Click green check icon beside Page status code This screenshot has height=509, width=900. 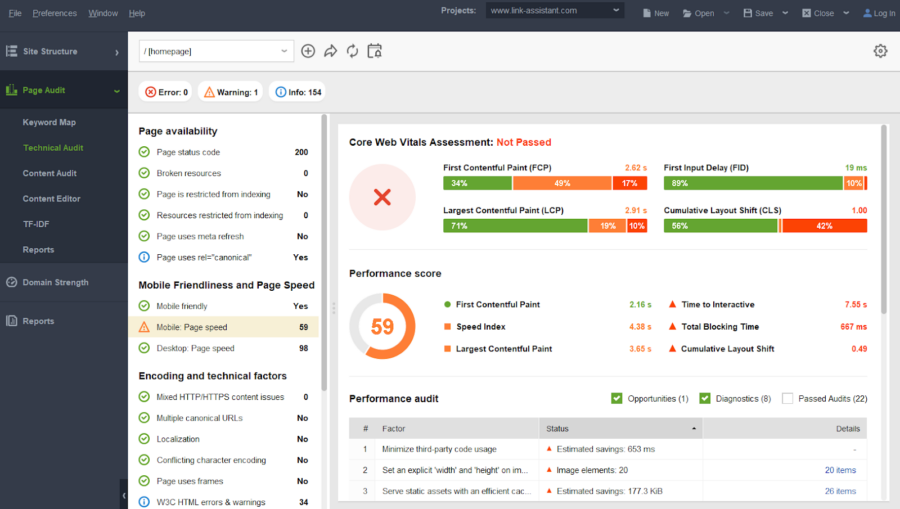144,152
